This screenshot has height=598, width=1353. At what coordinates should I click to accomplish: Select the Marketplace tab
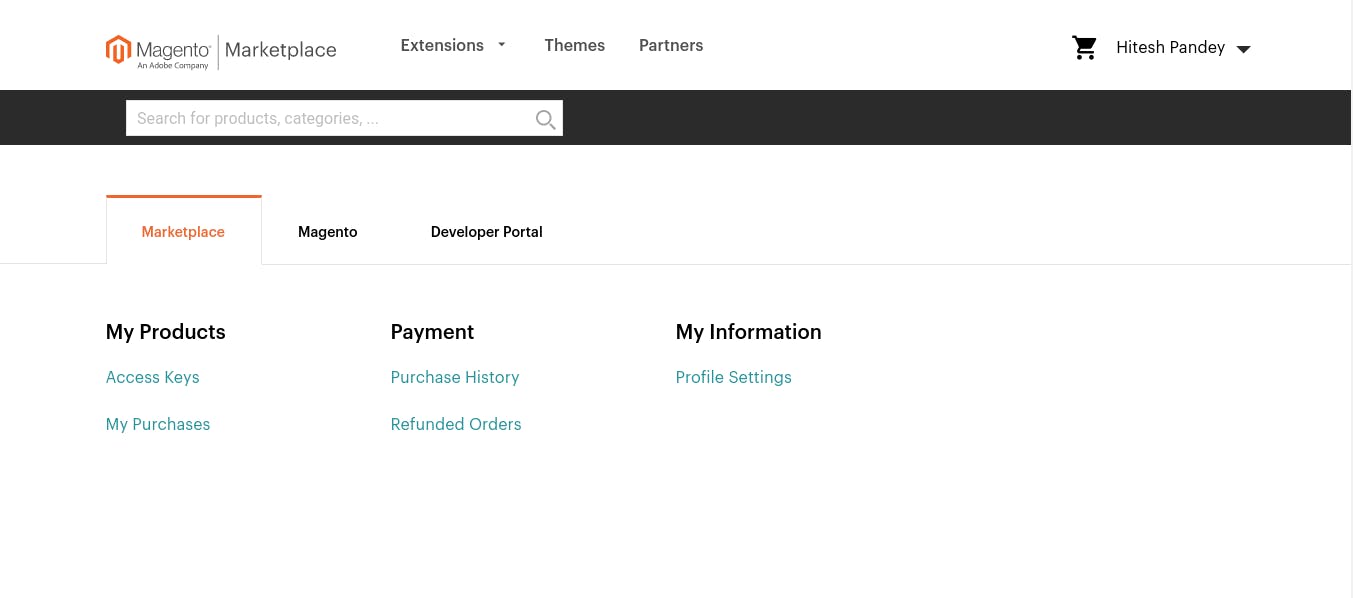[183, 232]
